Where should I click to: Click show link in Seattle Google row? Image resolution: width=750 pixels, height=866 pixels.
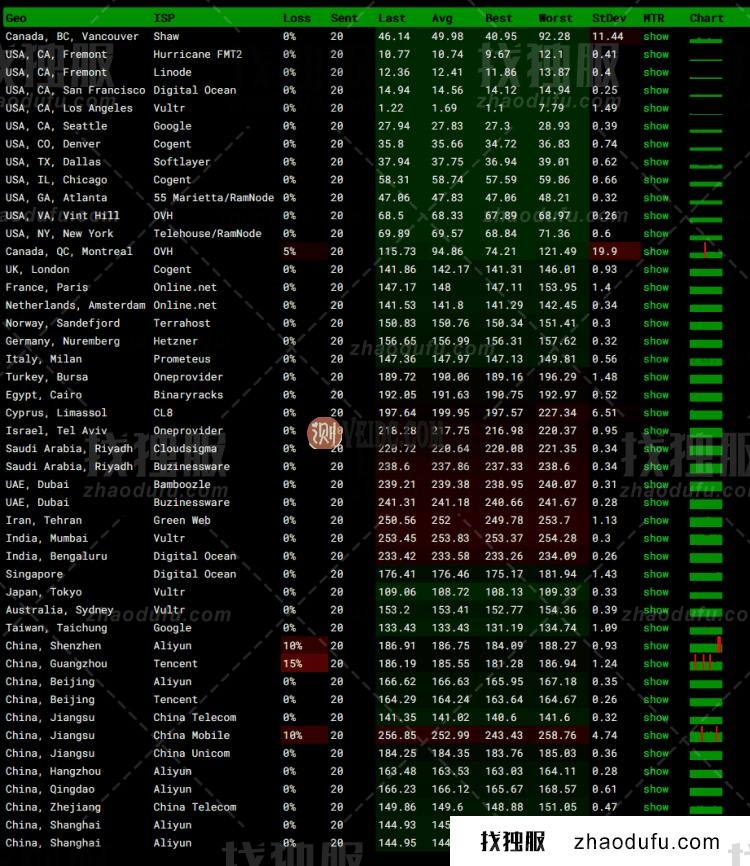(x=656, y=126)
